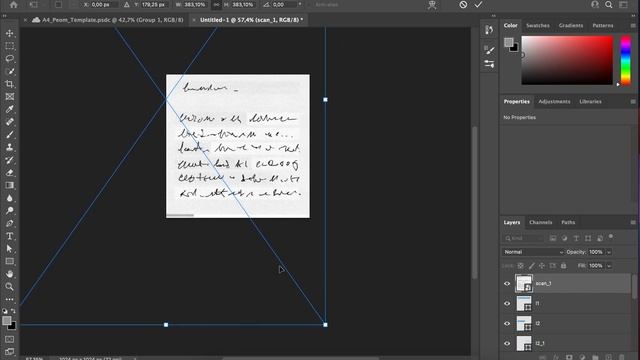Viewport: 640px width, 360px height.
Task: Select the Zoom tool
Action: click(x=9, y=287)
